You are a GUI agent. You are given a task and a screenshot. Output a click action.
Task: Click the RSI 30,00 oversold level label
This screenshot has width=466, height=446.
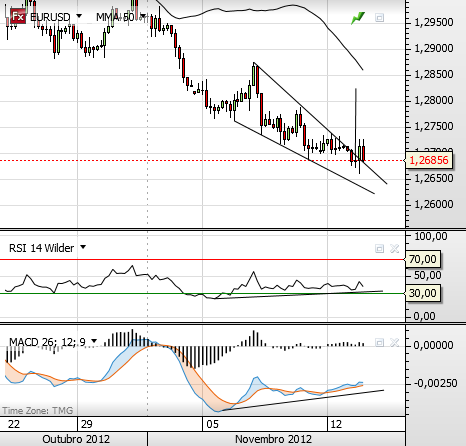423,293
